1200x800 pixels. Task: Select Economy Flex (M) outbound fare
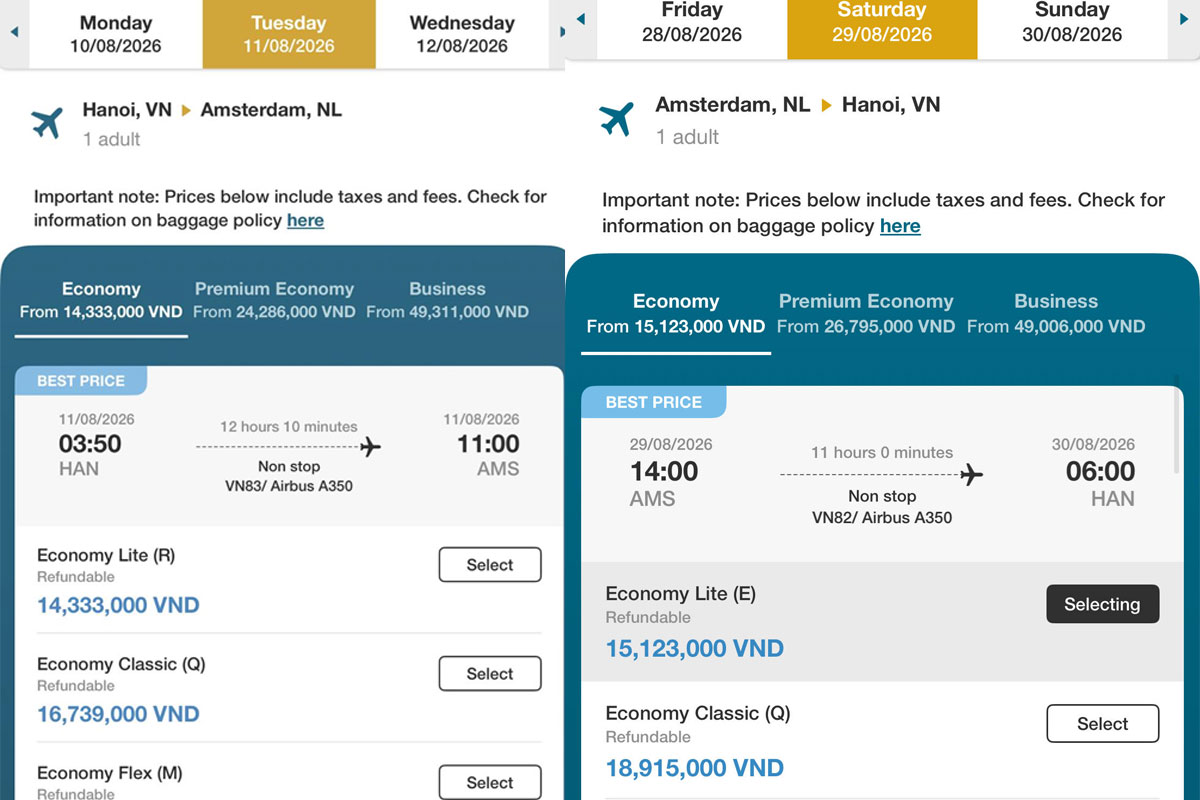[x=490, y=782]
